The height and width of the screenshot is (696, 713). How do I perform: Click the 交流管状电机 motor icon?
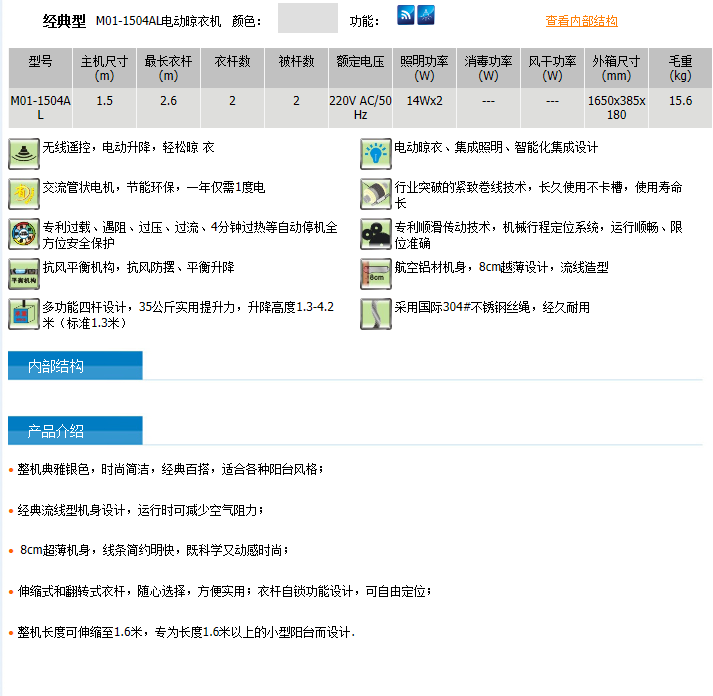24,194
